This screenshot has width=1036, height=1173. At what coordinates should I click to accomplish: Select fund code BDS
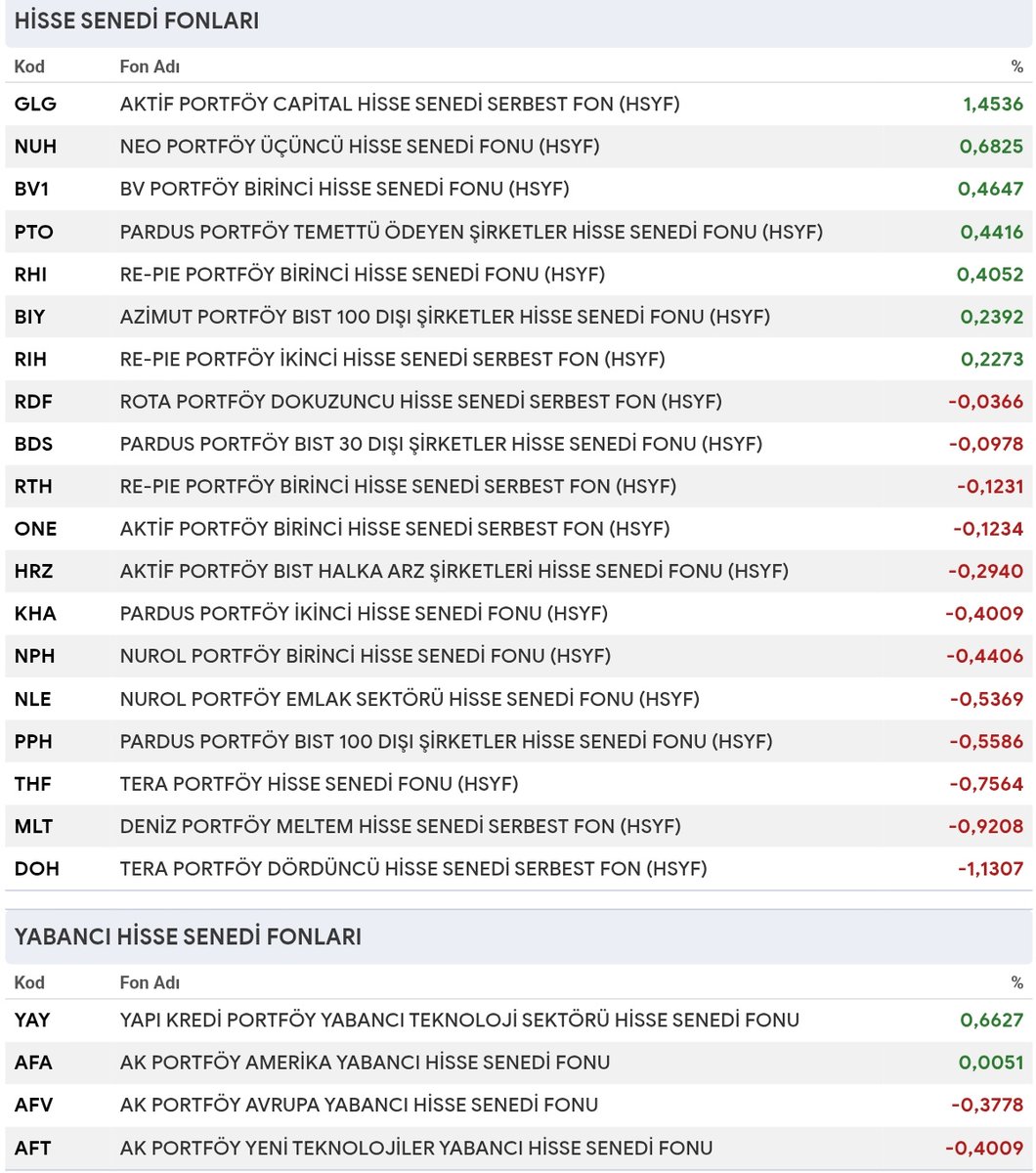click(x=34, y=444)
